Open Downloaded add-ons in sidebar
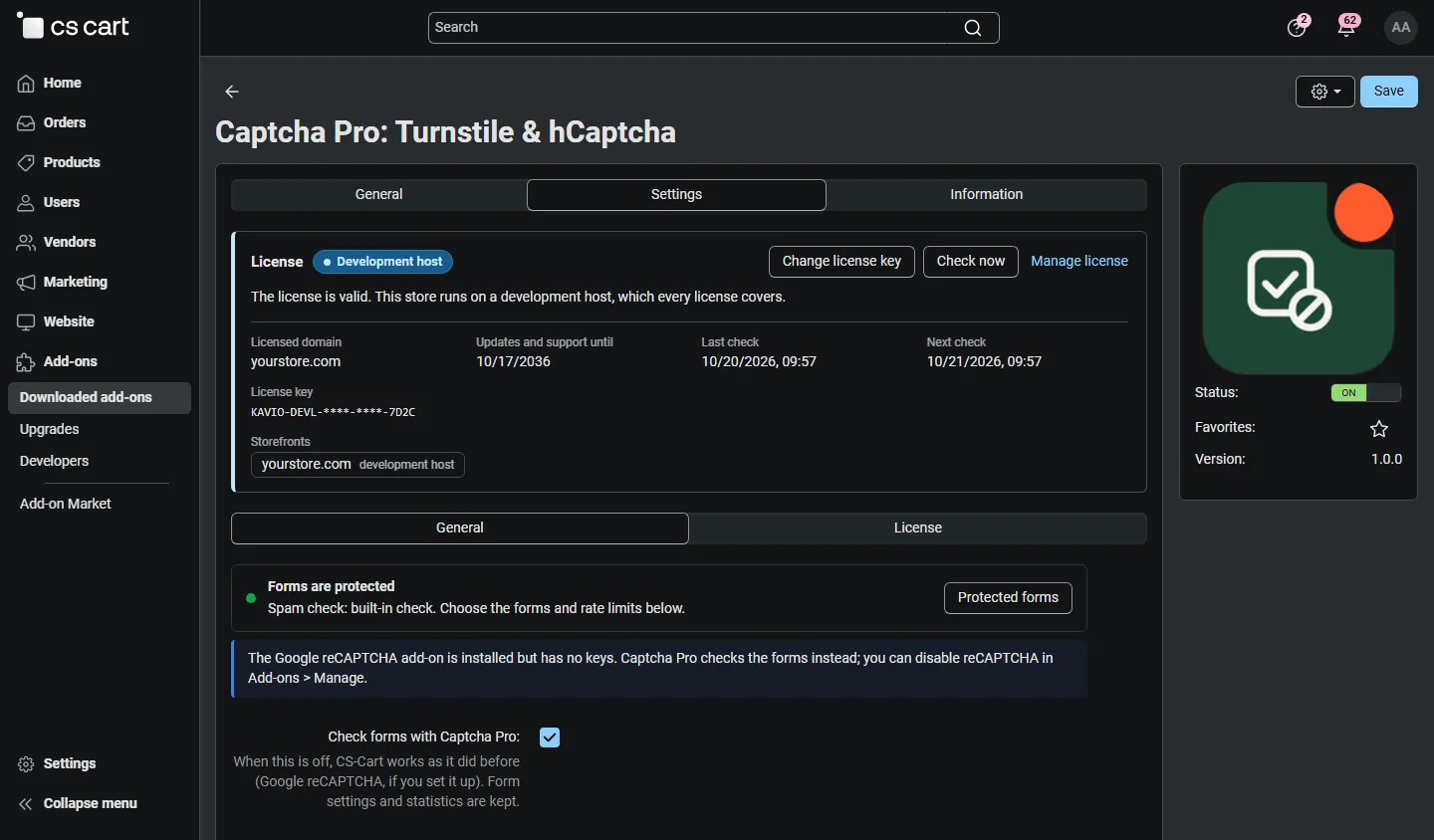The width and height of the screenshot is (1434, 840). 99,398
